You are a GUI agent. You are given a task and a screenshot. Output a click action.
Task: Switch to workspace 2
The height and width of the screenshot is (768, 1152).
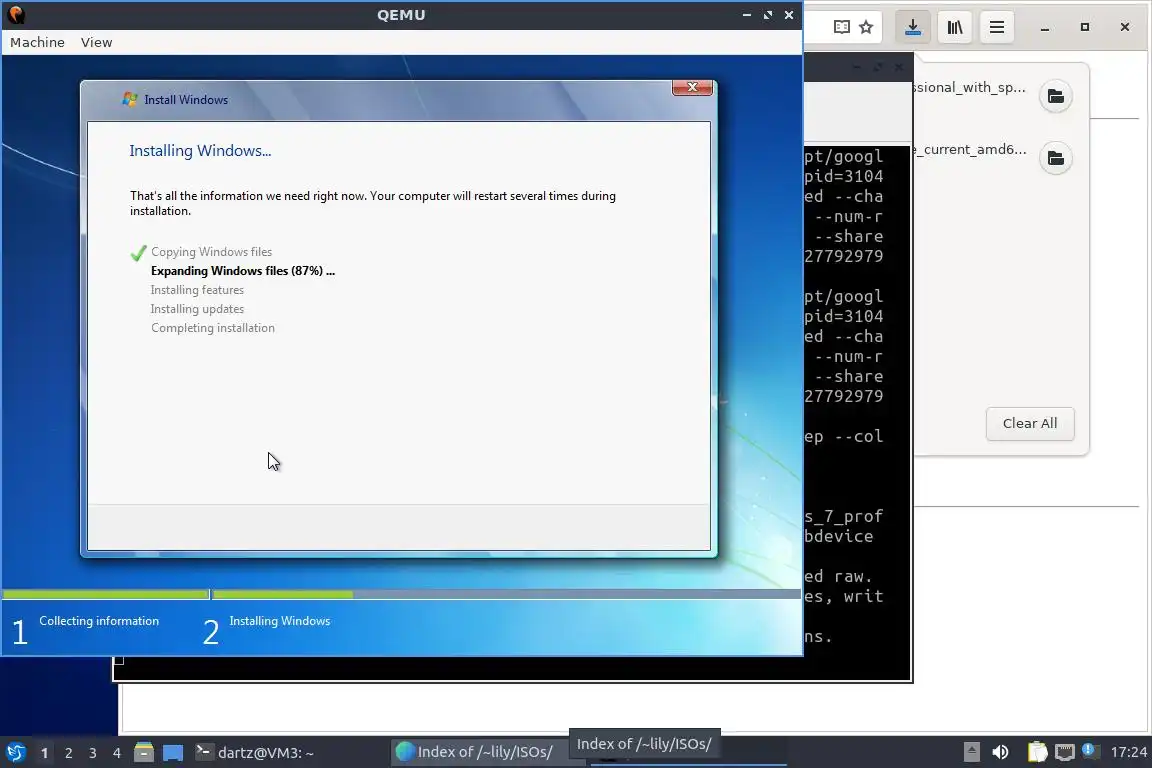coord(68,753)
